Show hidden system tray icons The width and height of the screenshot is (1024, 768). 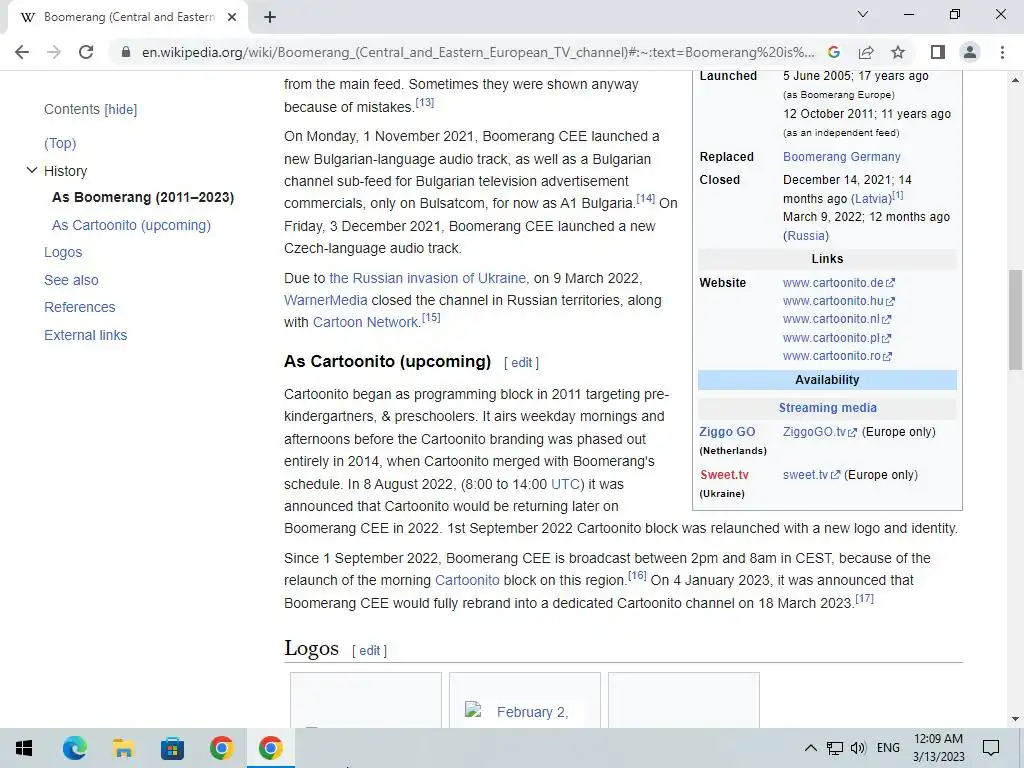coord(810,748)
